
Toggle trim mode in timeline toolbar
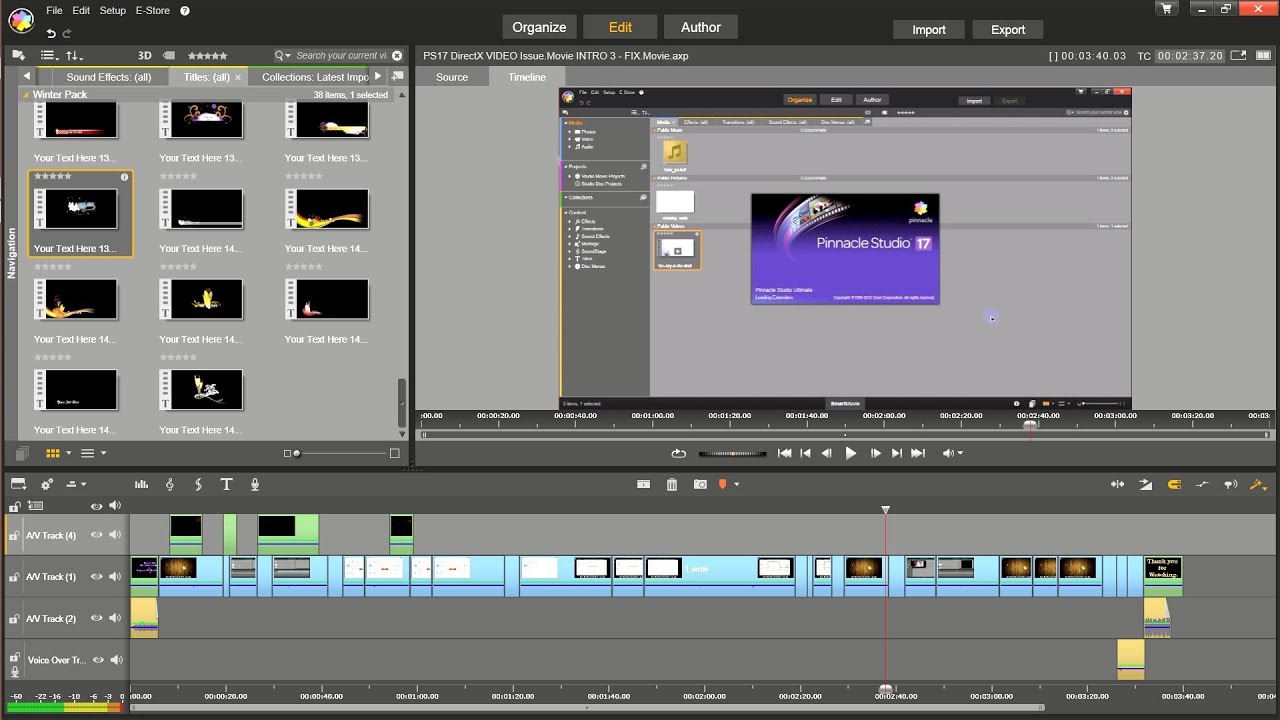[1117, 484]
